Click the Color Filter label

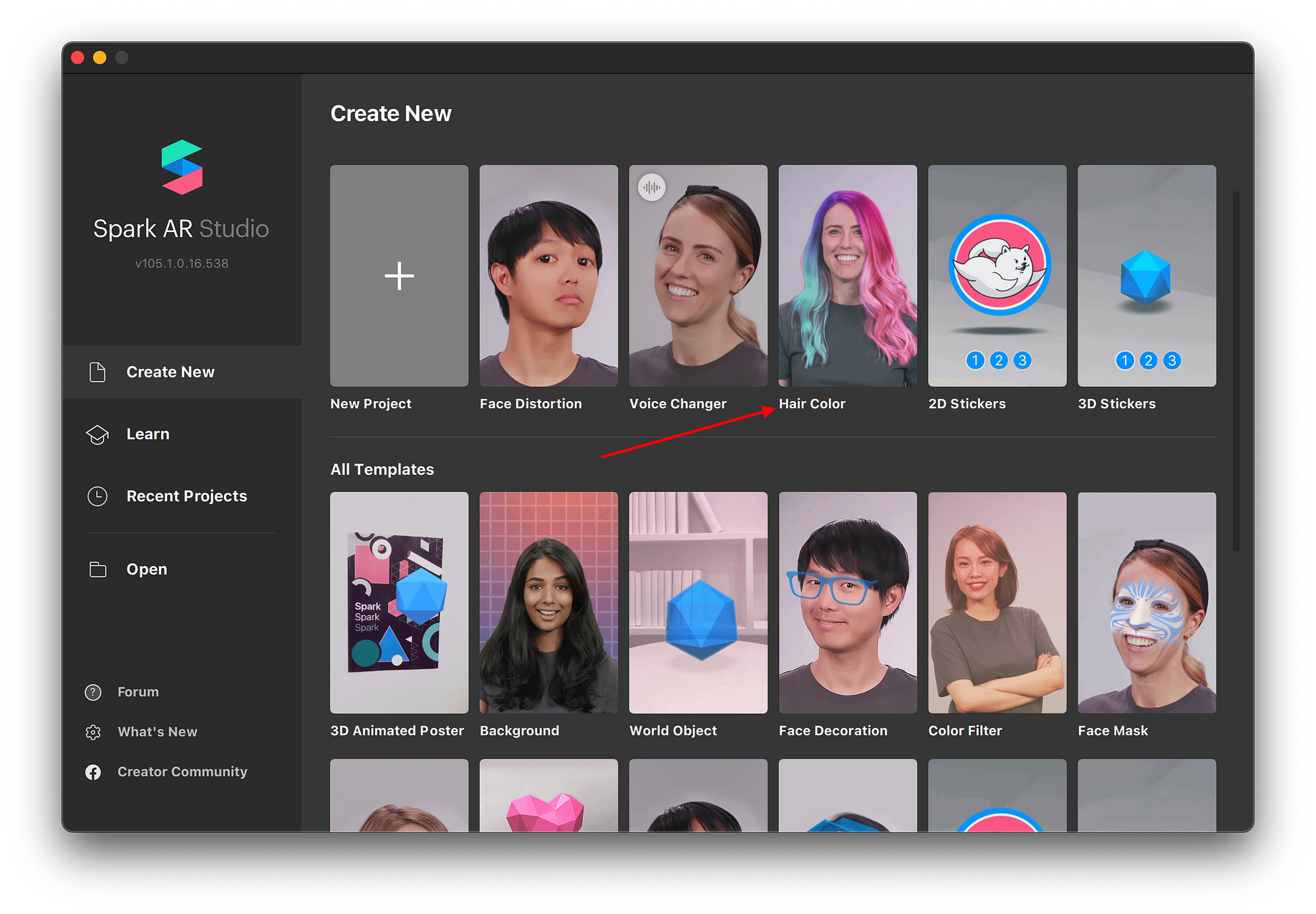tap(965, 731)
